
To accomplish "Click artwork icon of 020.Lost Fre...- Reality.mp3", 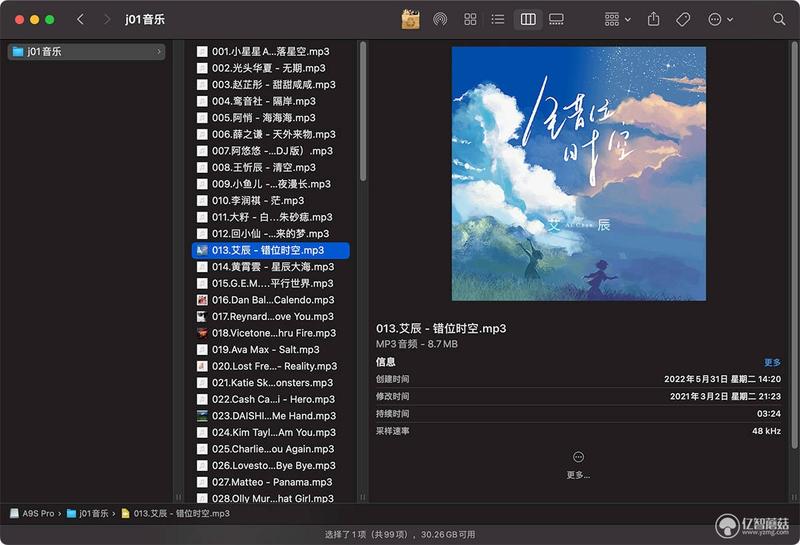I will coord(202,366).
